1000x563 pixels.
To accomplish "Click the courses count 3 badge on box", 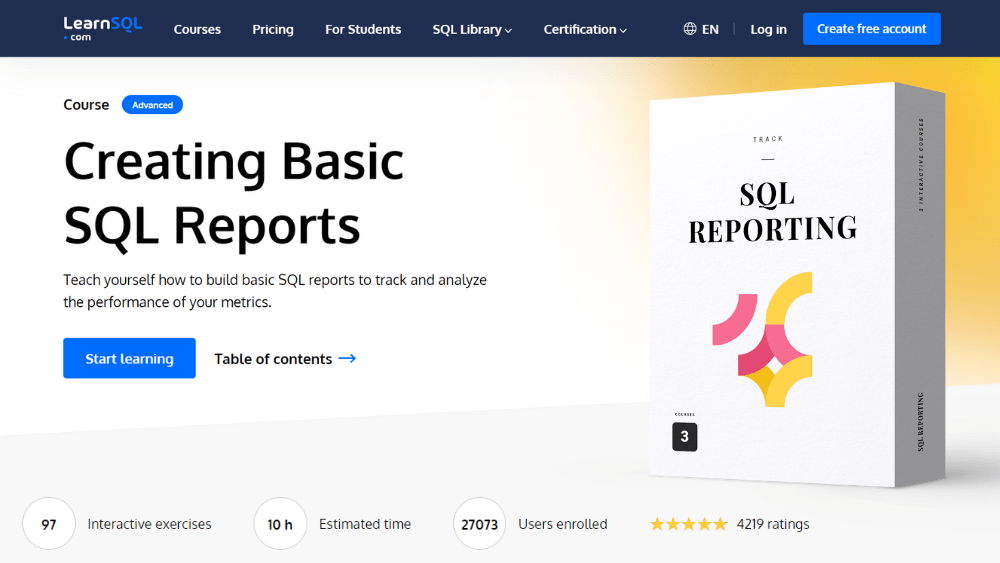I will point(684,437).
